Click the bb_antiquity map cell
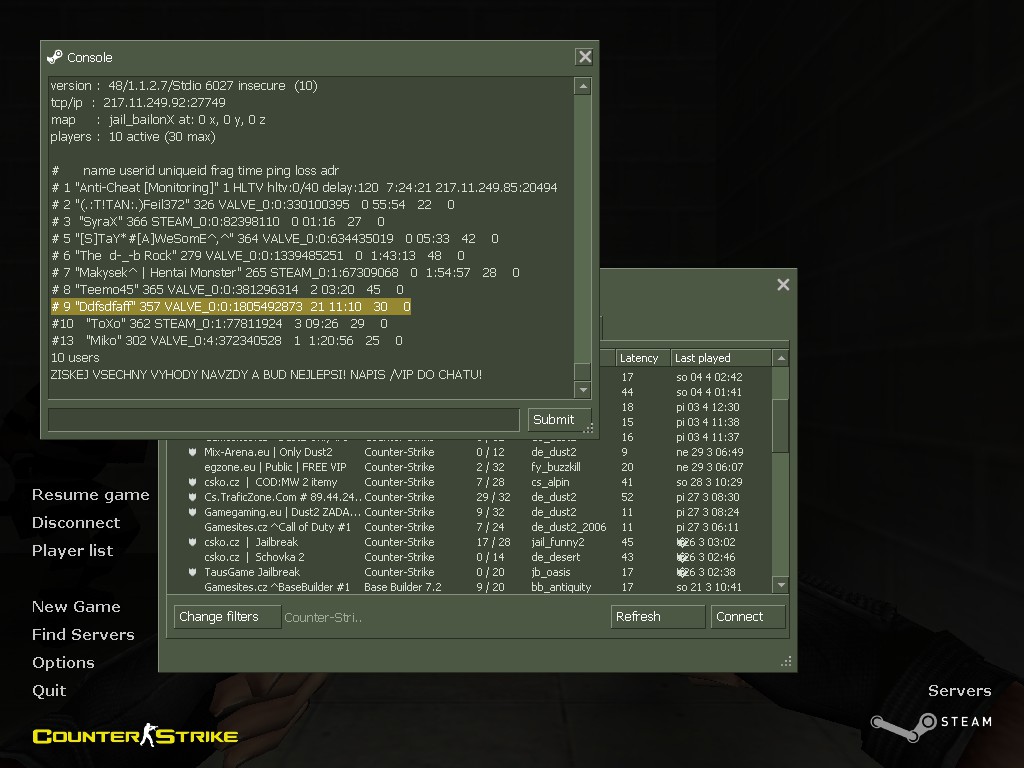 tap(562, 587)
